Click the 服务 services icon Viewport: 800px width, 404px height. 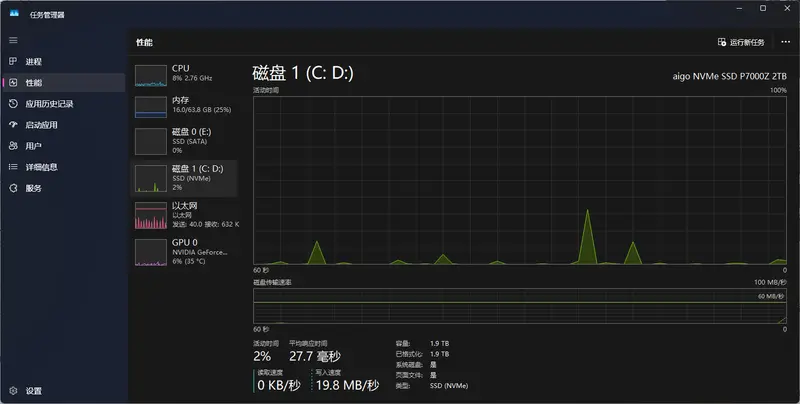point(13,188)
